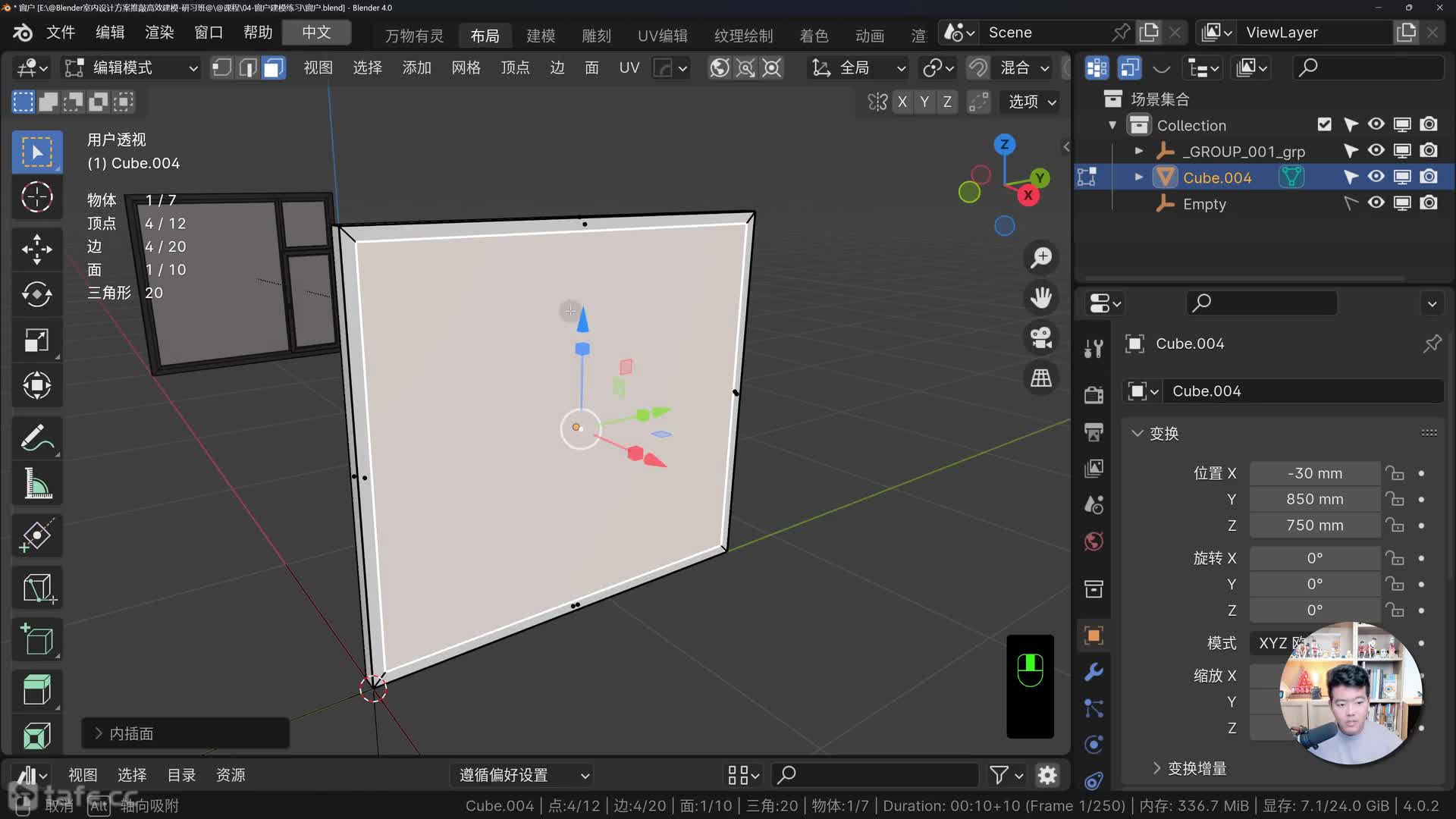Choose the Annotate pencil tool
This screenshot has width=1456, height=819.
[x=36, y=438]
